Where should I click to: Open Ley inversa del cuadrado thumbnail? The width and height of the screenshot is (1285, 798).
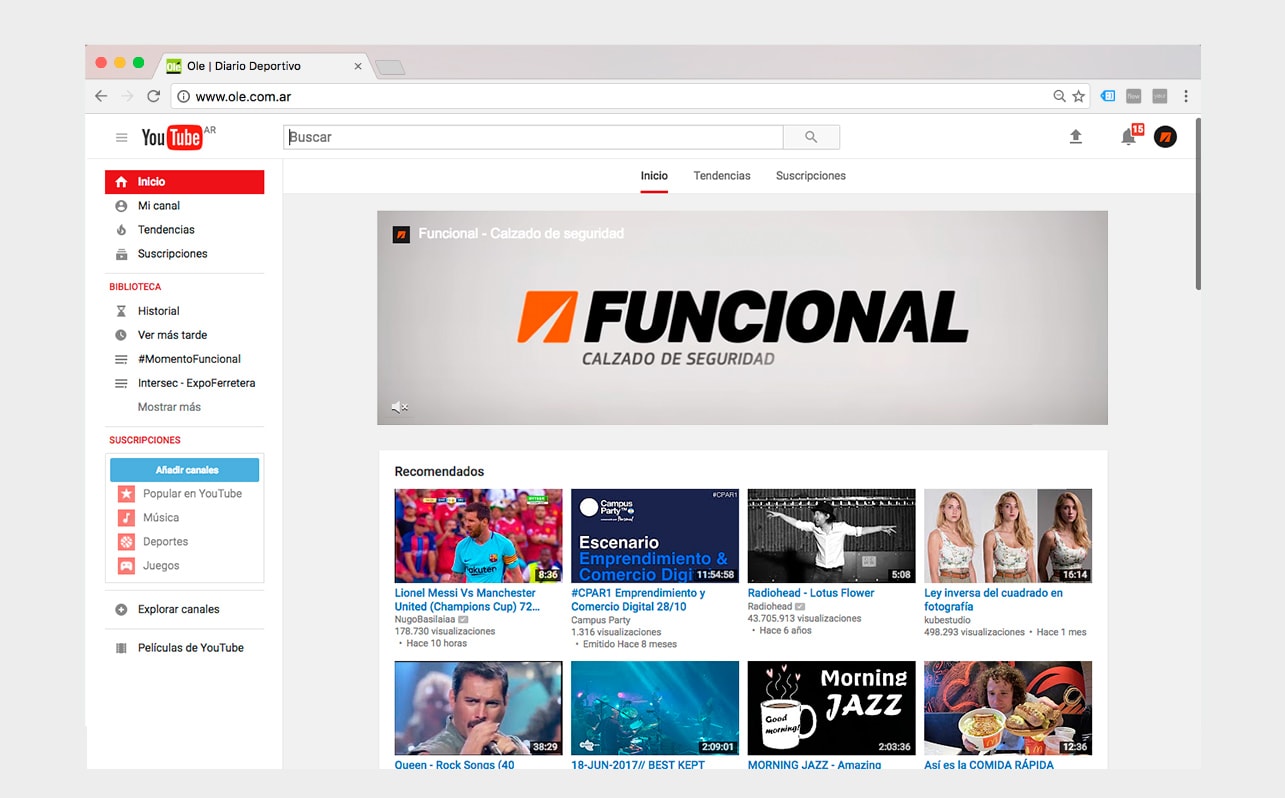tap(1008, 536)
